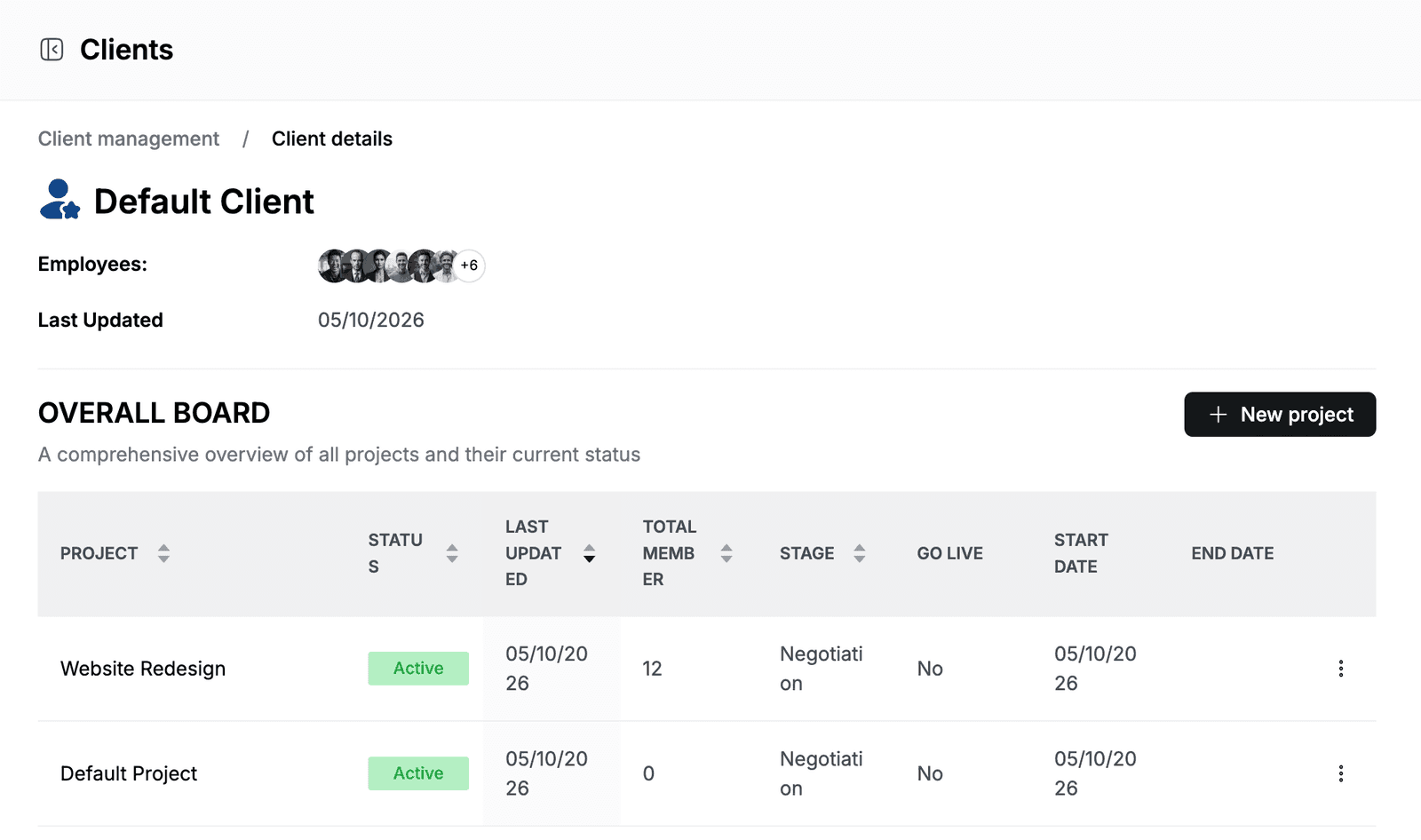The width and height of the screenshot is (1421, 840).
Task: Click GO LIVE column header
Action: click(x=950, y=553)
